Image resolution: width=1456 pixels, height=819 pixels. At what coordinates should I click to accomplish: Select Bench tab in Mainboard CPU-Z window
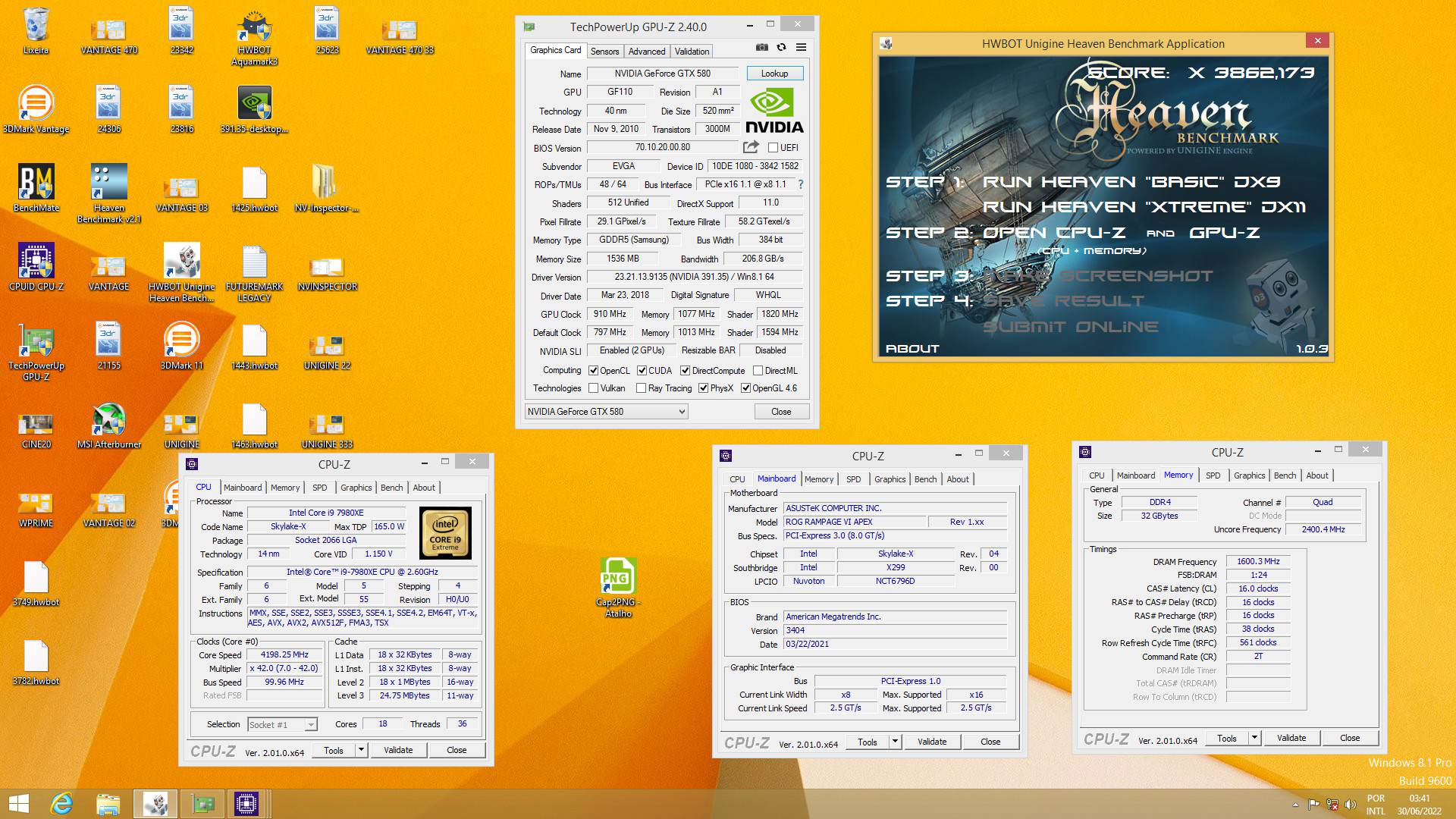coord(925,479)
